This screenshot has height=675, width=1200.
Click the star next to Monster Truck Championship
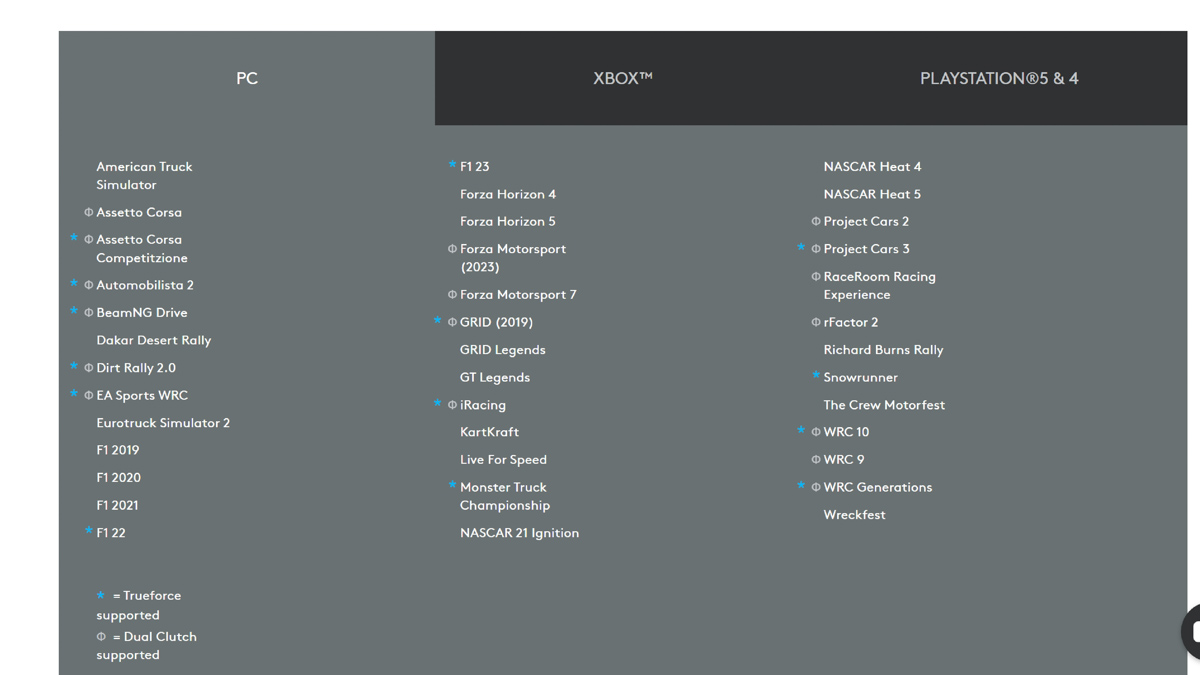452,485
